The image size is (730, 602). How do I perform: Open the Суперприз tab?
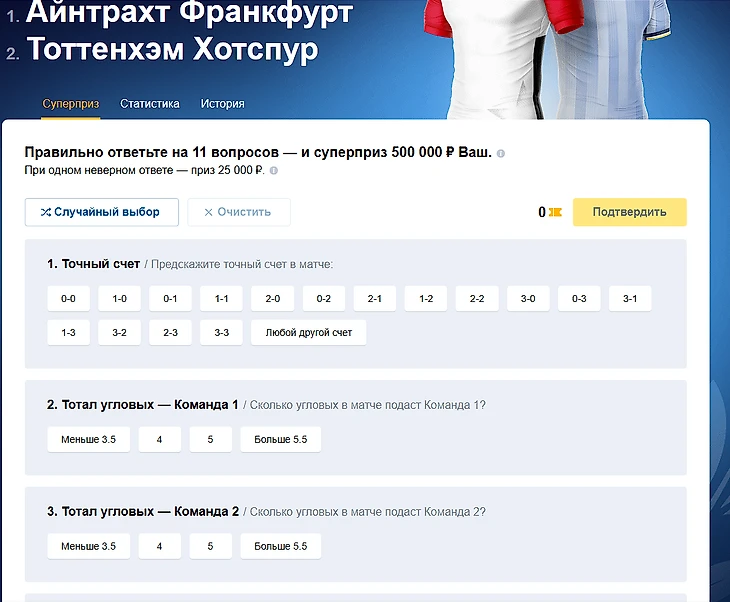71,103
